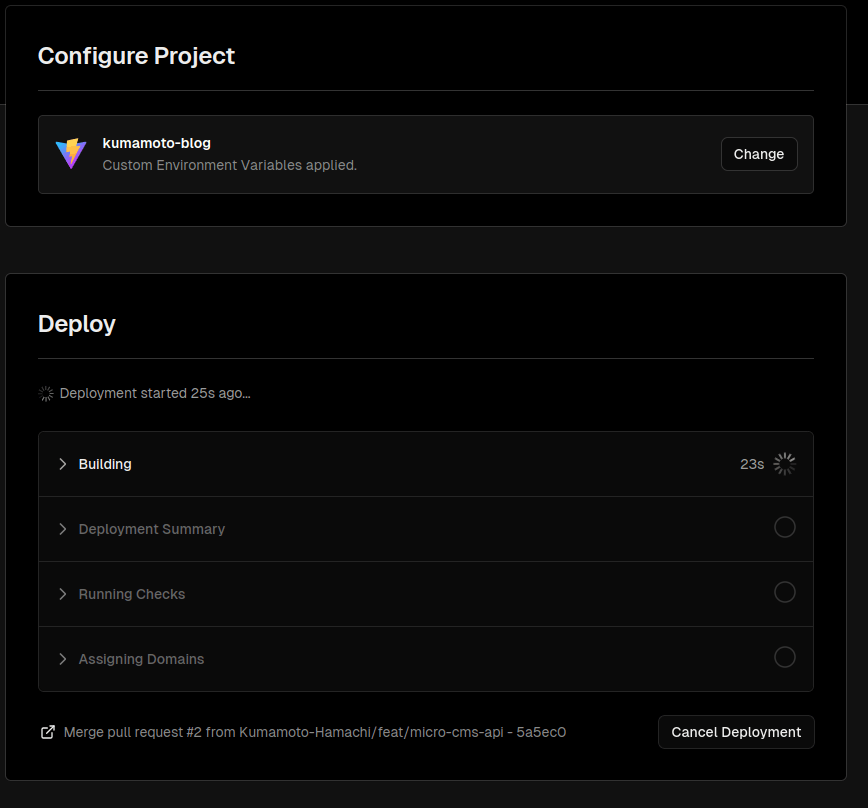Open the Building row label

pos(105,464)
